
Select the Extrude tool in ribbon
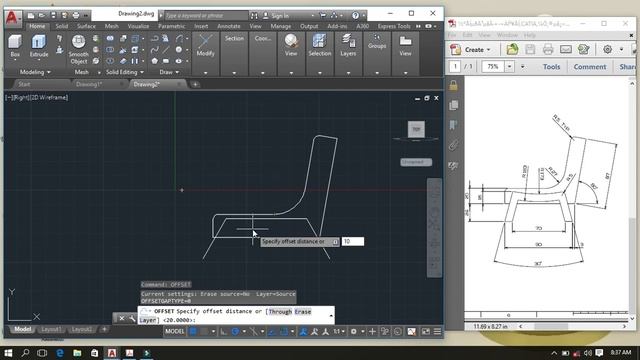[x=39, y=45]
